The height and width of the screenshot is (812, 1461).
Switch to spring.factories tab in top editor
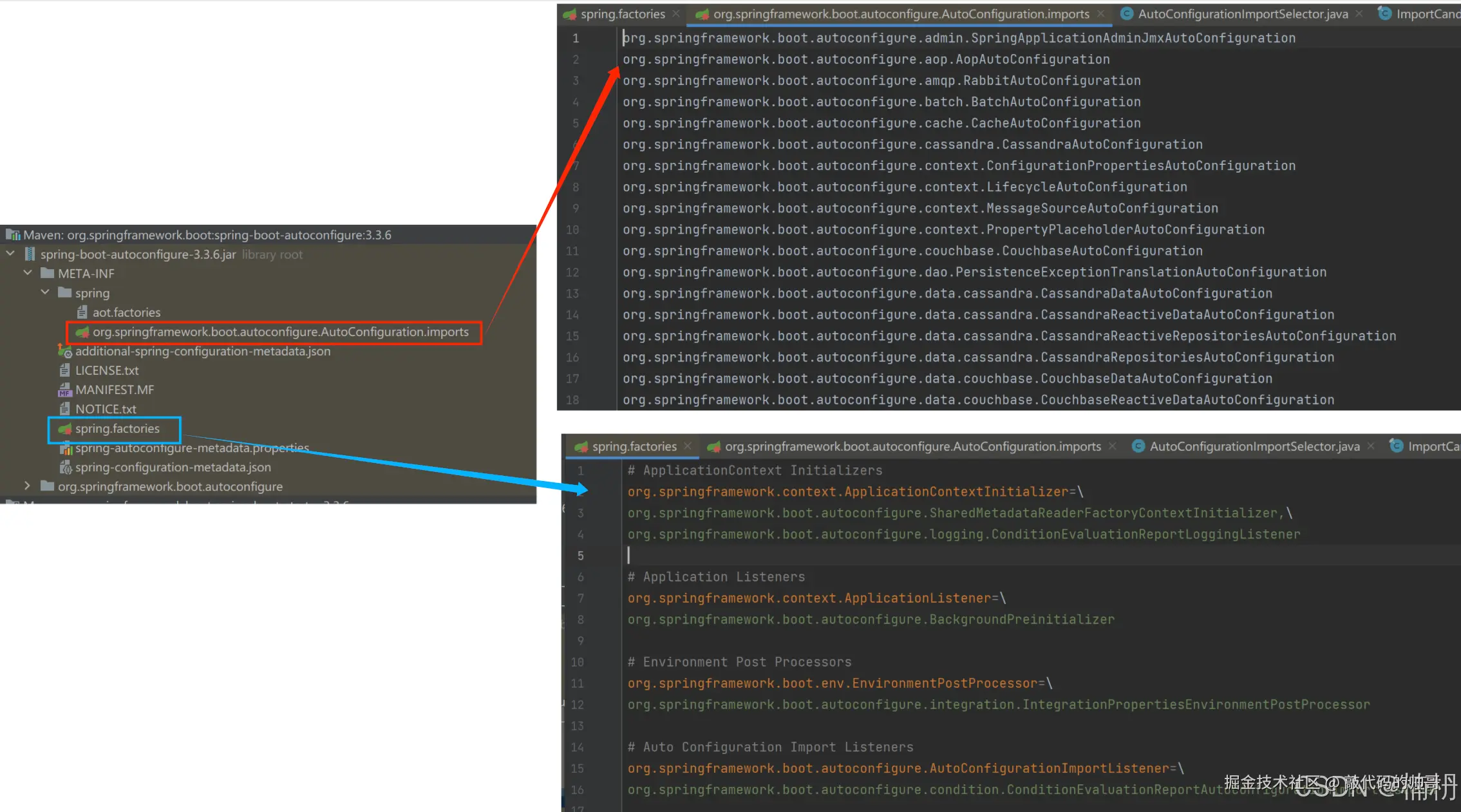click(x=622, y=14)
